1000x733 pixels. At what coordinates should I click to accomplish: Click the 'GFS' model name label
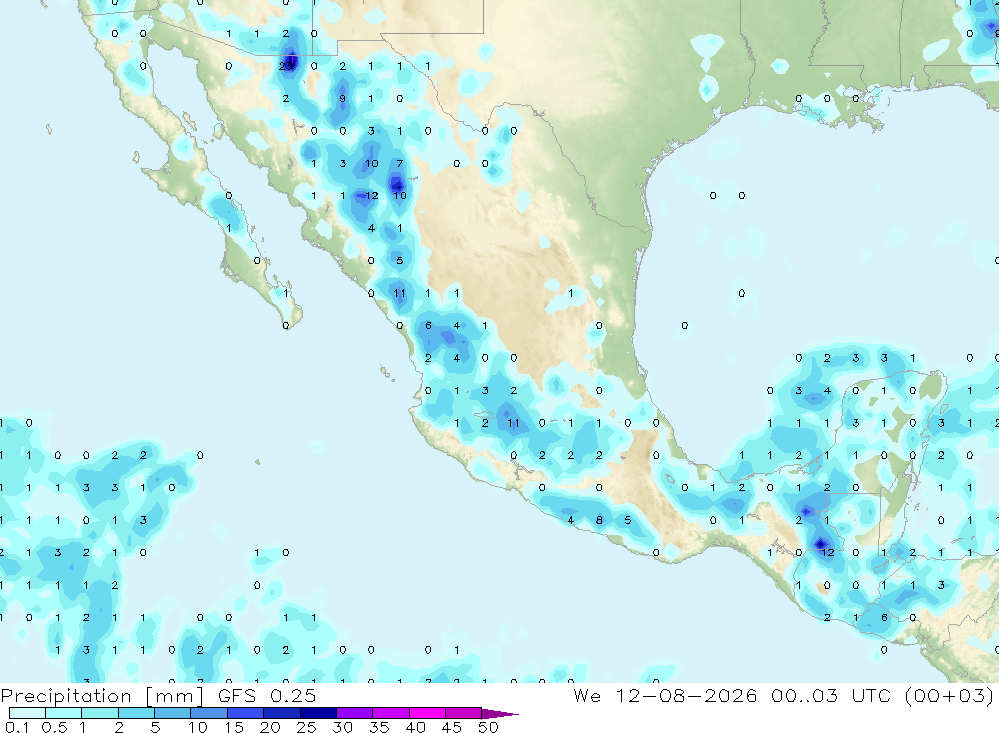click(237, 695)
